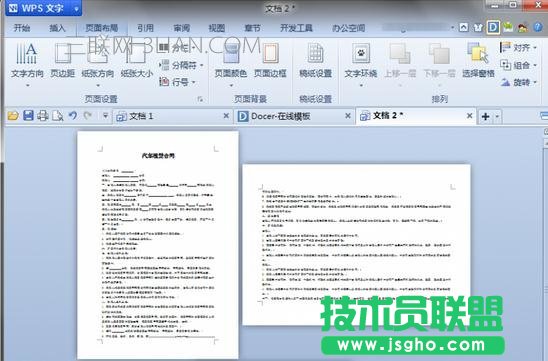548x361 pixels.
Task: Click 分栏 columns button
Action: point(177,48)
